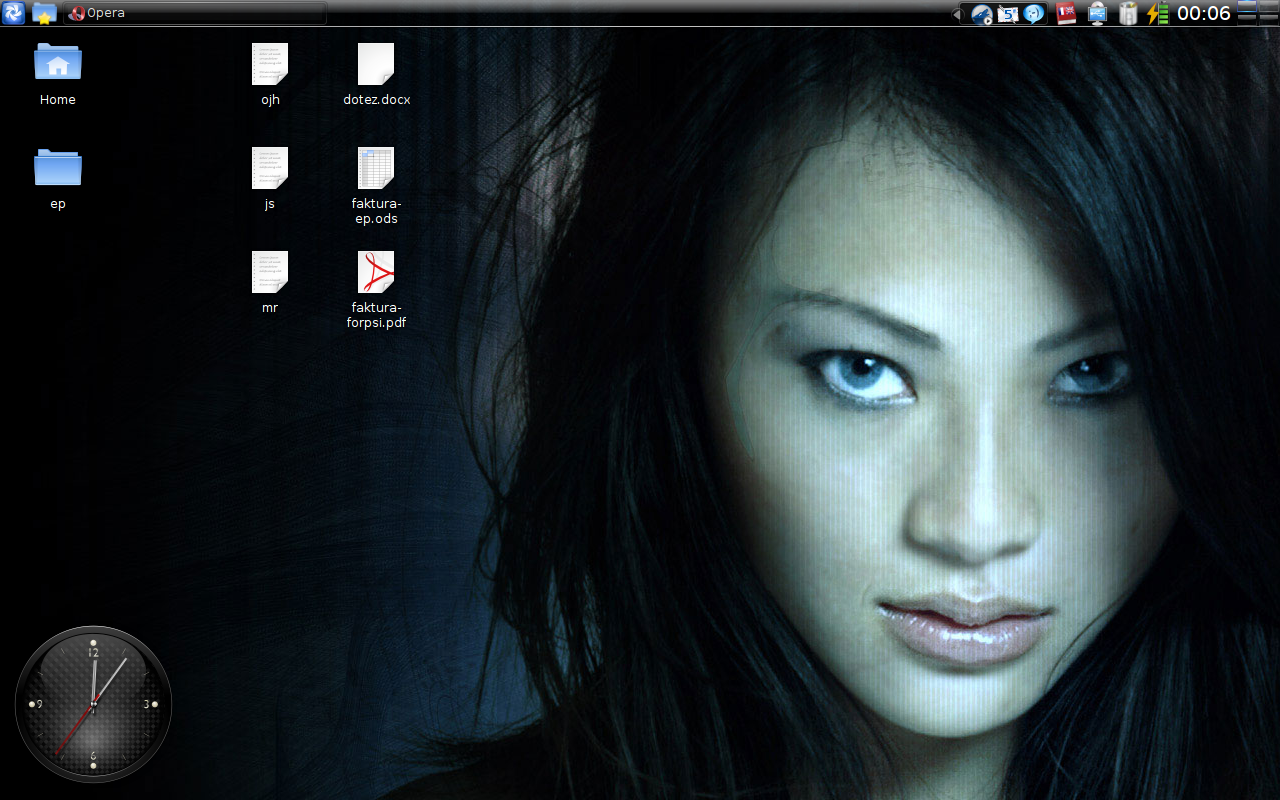Select the ojh text file icon
Viewport: 1280px width, 800px height.
point(270,64)
